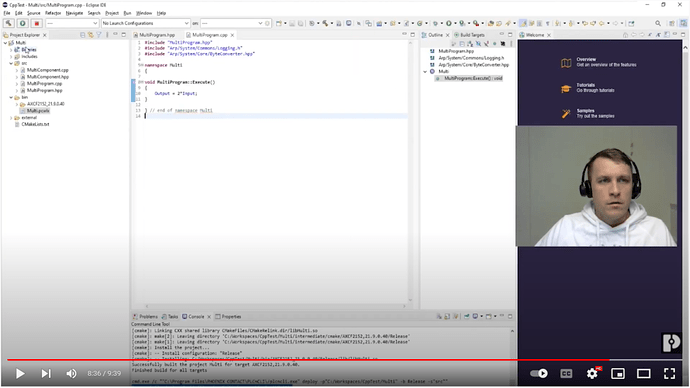Expand the external folder
Screen dimensions: 690x388
11,118
